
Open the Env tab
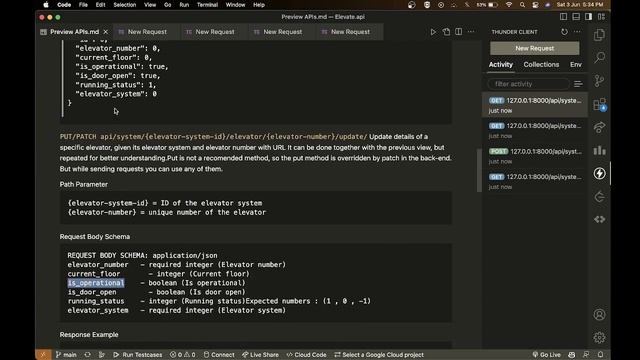click(x=576, y=64)
